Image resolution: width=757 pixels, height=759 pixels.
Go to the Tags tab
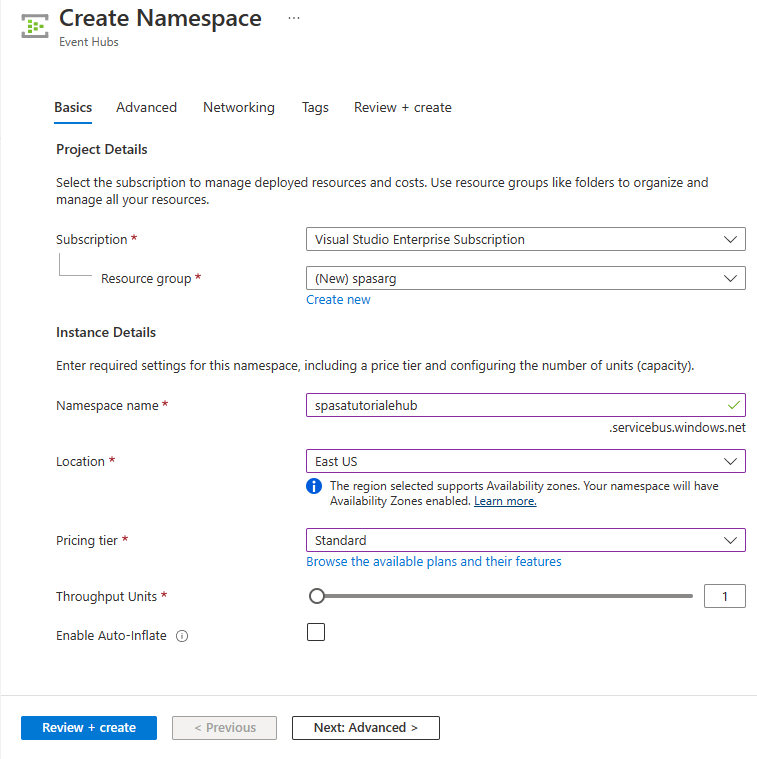coord(315,107)
